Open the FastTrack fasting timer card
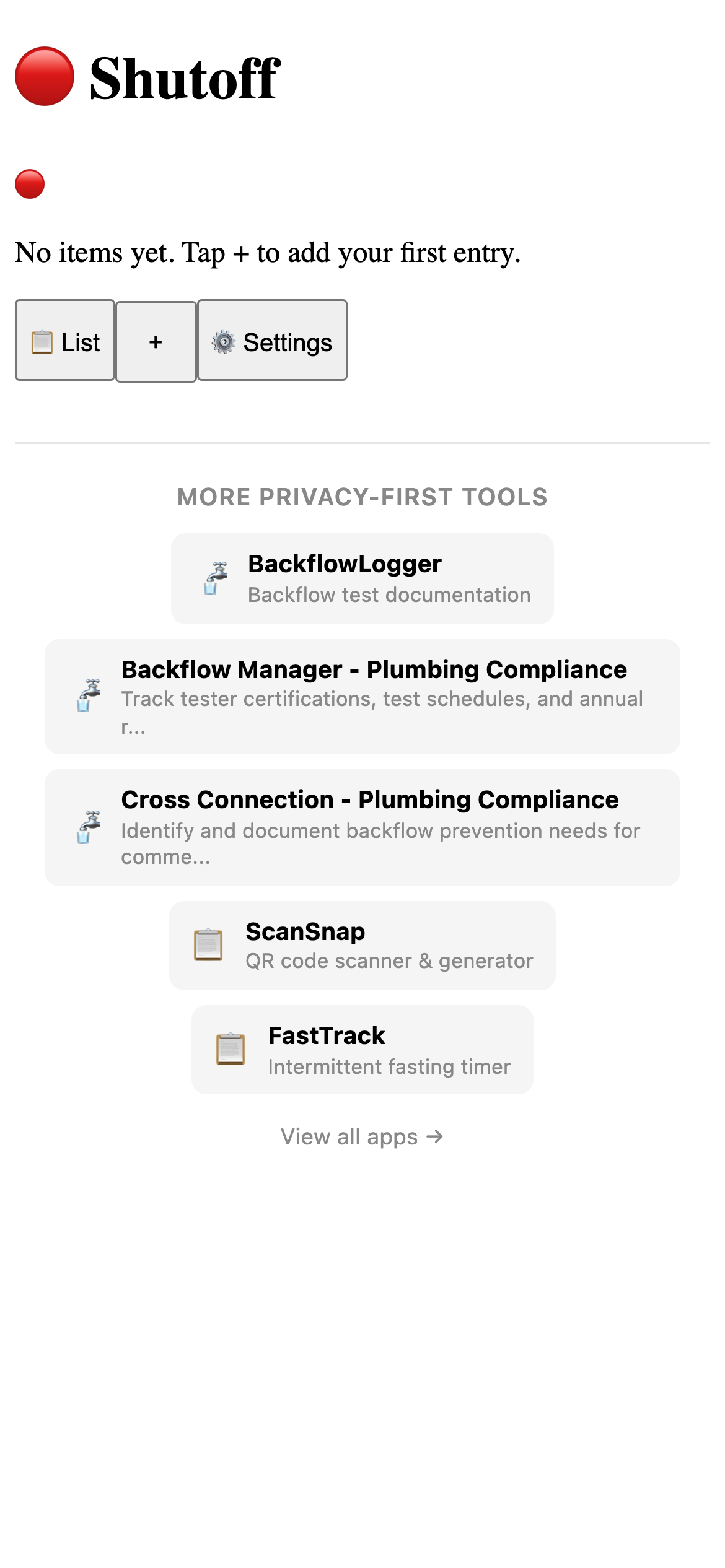725x1568 pixels. coord(362,1049)
